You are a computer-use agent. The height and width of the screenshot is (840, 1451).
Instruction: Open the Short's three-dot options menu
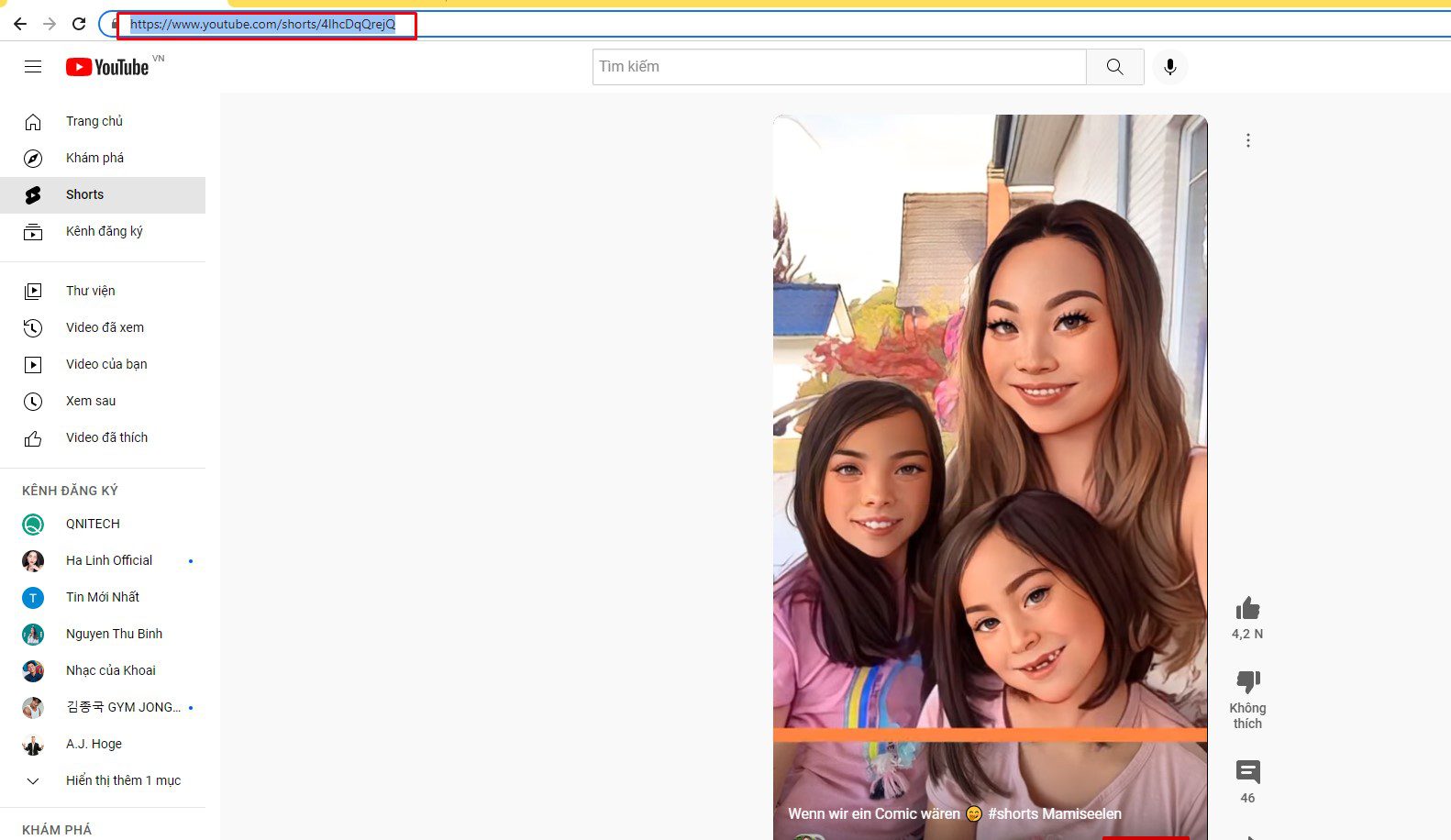[x=1247, y=140]
